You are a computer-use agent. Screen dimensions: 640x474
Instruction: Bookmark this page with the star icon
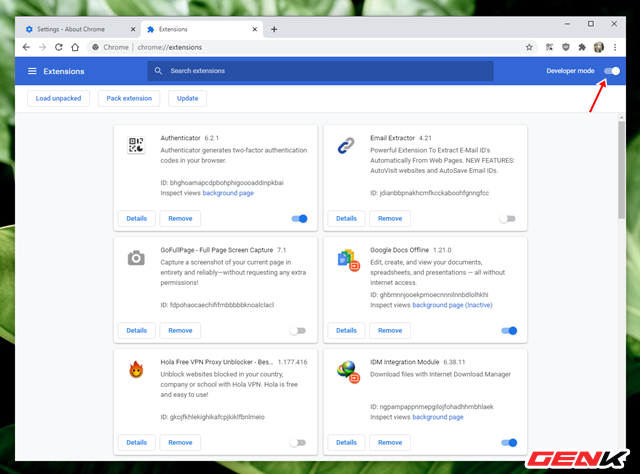[529, 47]
